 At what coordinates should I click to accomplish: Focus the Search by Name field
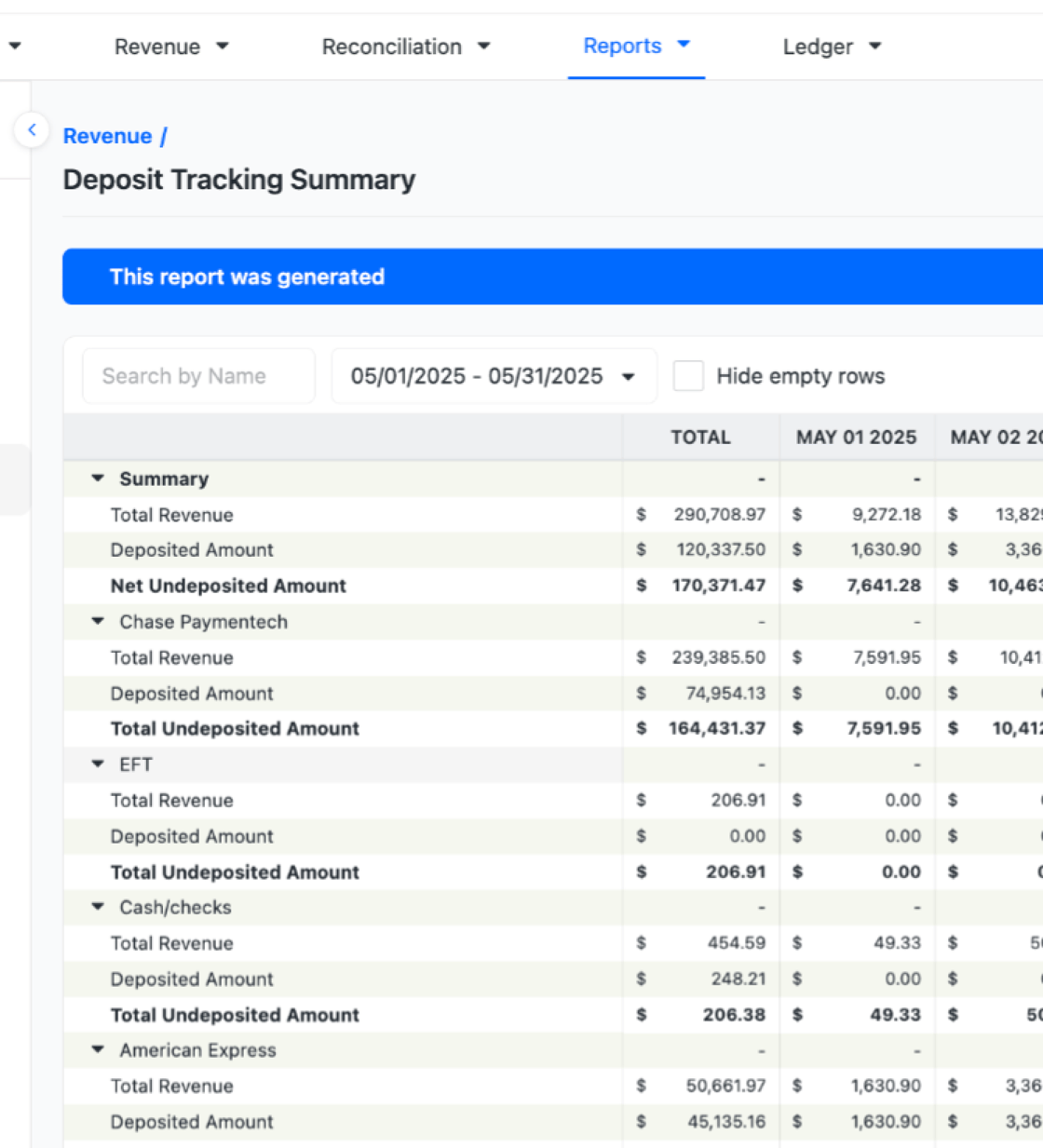[x=198, y=376]
